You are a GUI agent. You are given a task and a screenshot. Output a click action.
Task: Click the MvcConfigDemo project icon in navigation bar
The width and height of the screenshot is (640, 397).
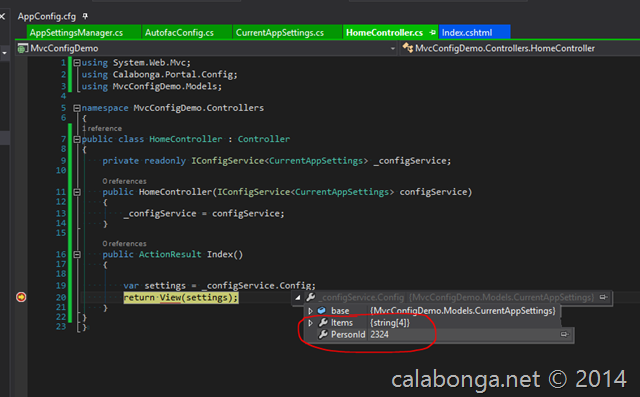click(22, 48)
